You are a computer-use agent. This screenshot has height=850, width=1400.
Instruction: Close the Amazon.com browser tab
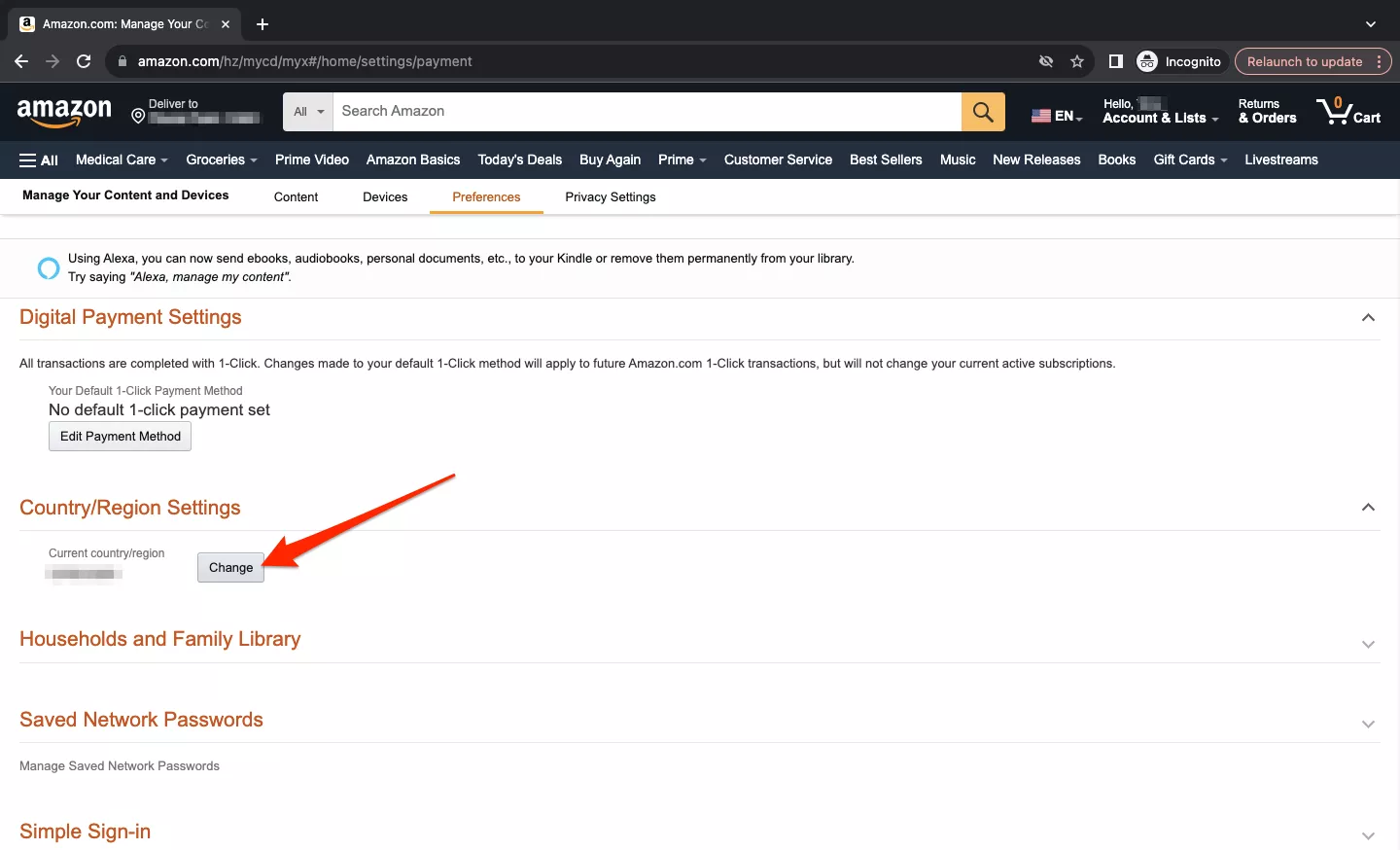point(226,24)
